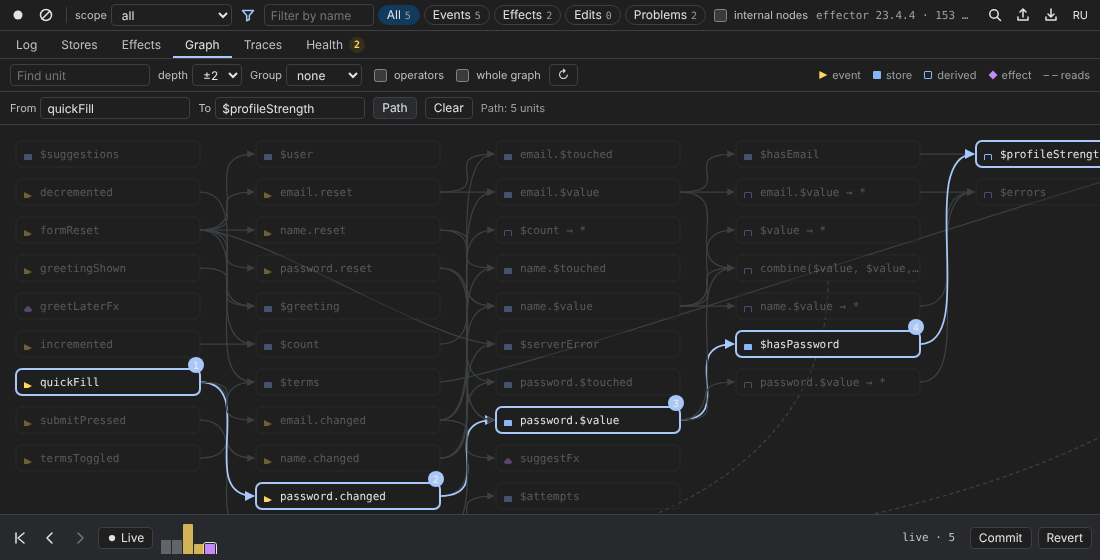This screenshot has height=560, width=1100.
Task: Step forward with the right chevron icon
Action: [x=80, y=538]
